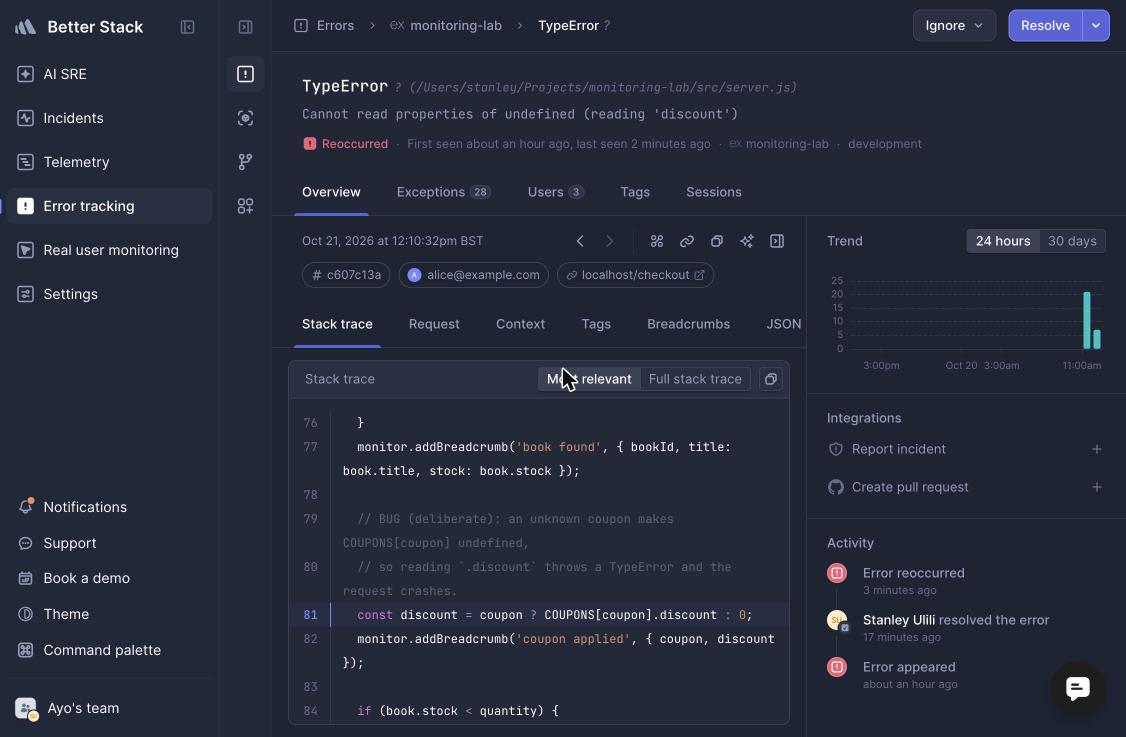This screenshot has height=737, width=1126.
Task: Switch the trend chart to 24 hours
Action: tap(1002, 241)
